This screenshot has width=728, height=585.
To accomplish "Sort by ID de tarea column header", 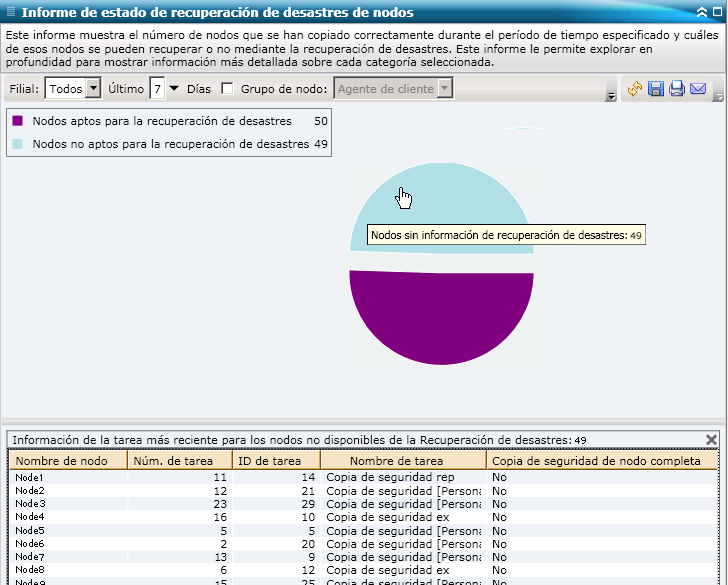I will click(x=275, y=461).
